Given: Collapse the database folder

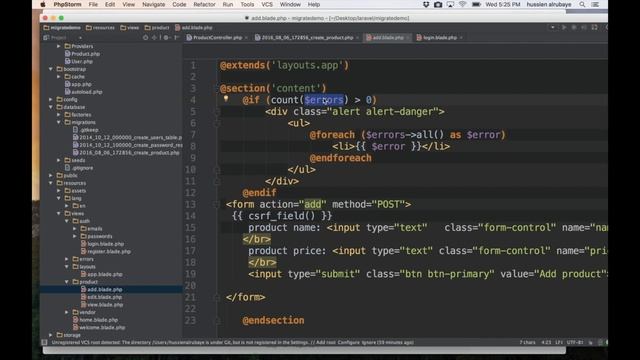Looking at the screenshot, I should [51, 107].
